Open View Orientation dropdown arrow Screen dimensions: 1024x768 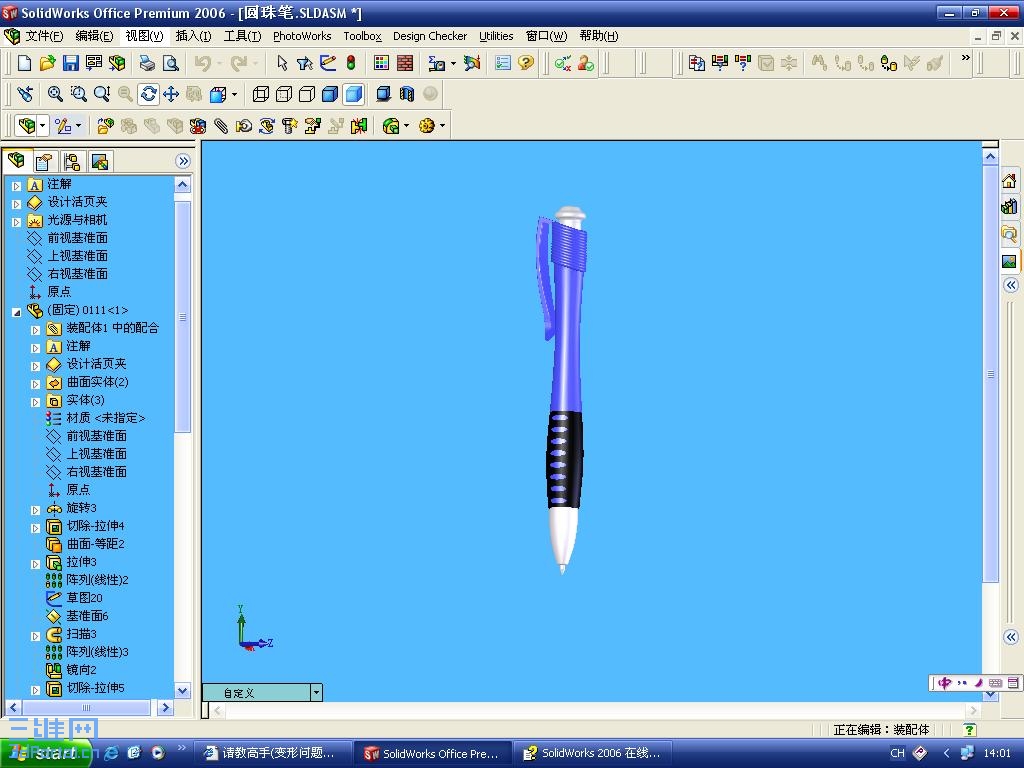pos(234,95)
